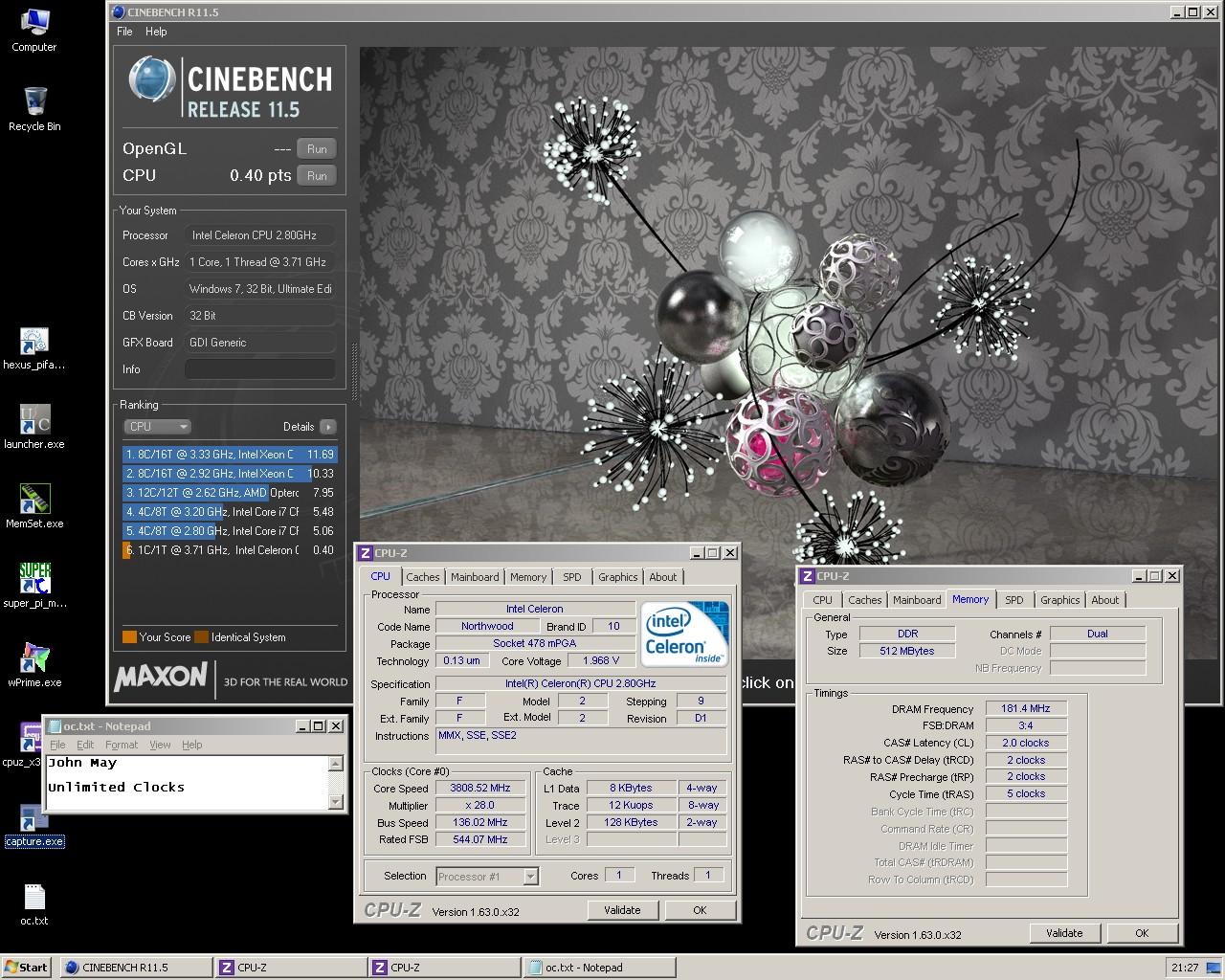Click the Notepad scrollbar up arrow

pyautogui.click(x=336, y=764)
